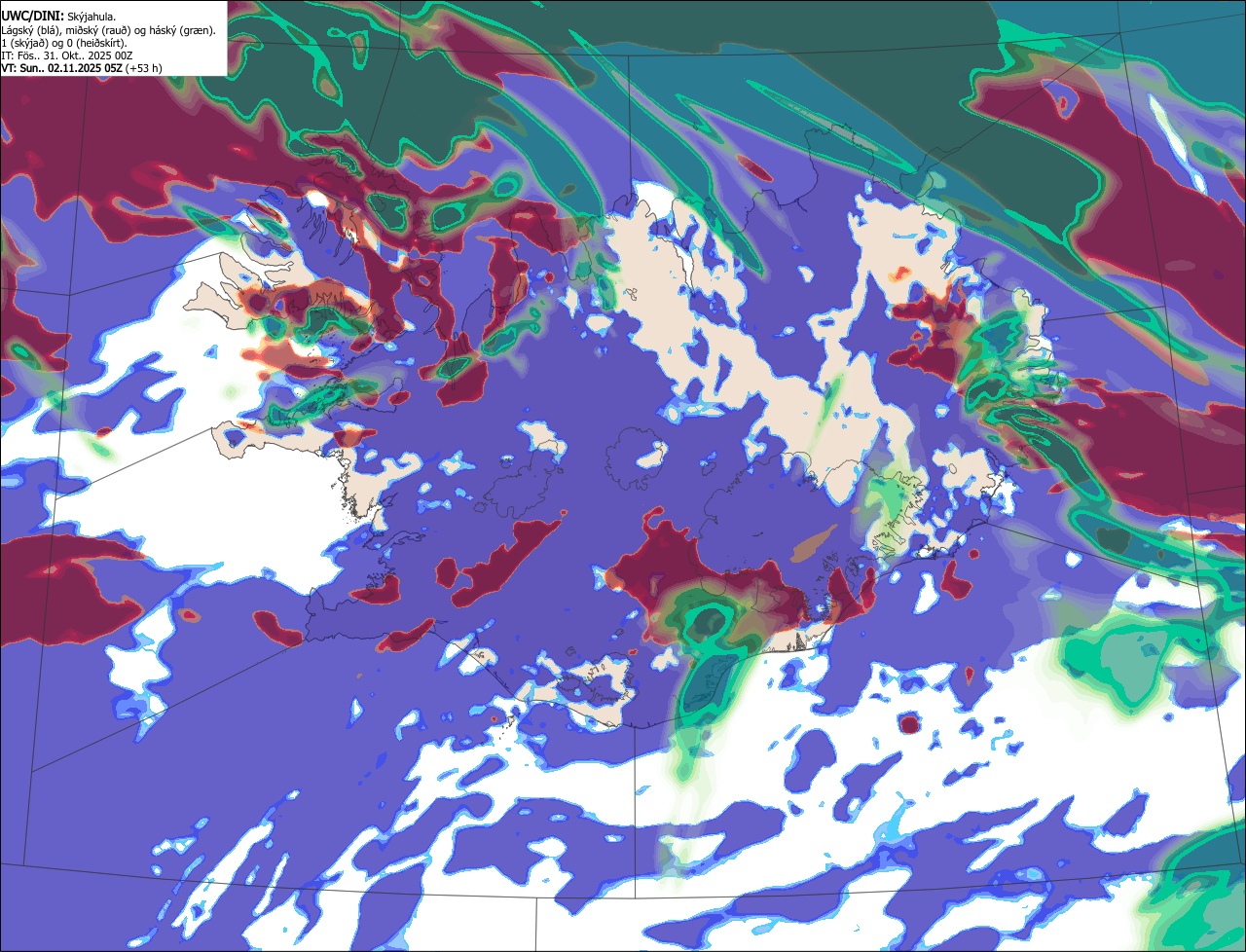
Task: Click the word 'Skýjahula.' in the legend
Action: [x=92, y=18]
